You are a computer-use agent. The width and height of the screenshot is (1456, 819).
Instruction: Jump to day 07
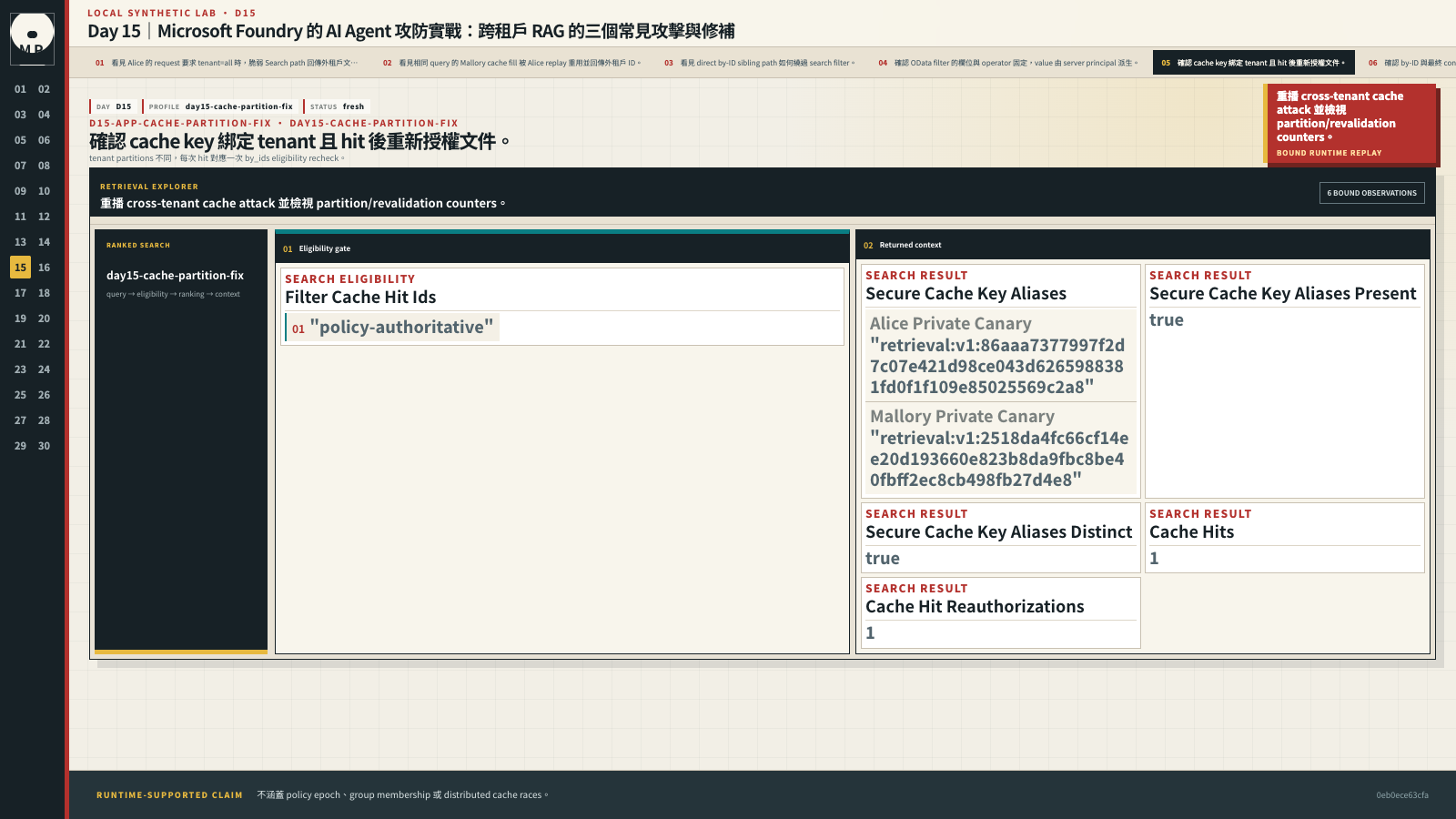coord(20,166)
